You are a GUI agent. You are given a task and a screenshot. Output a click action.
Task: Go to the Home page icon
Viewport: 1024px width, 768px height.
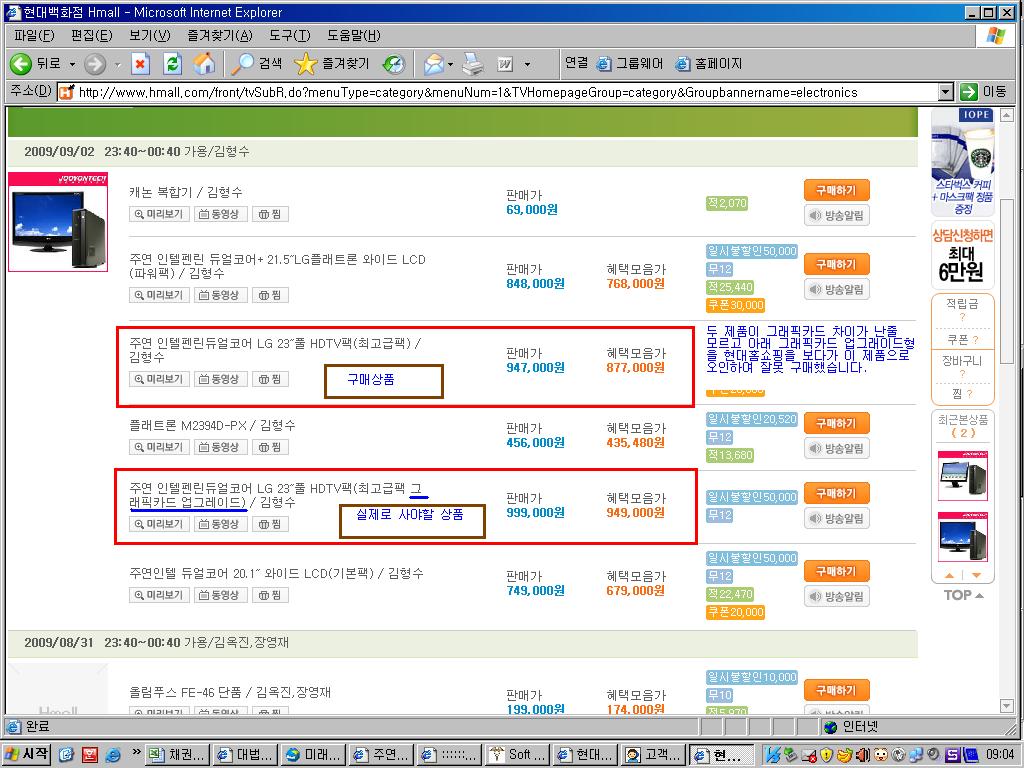(x=204, y=63)
